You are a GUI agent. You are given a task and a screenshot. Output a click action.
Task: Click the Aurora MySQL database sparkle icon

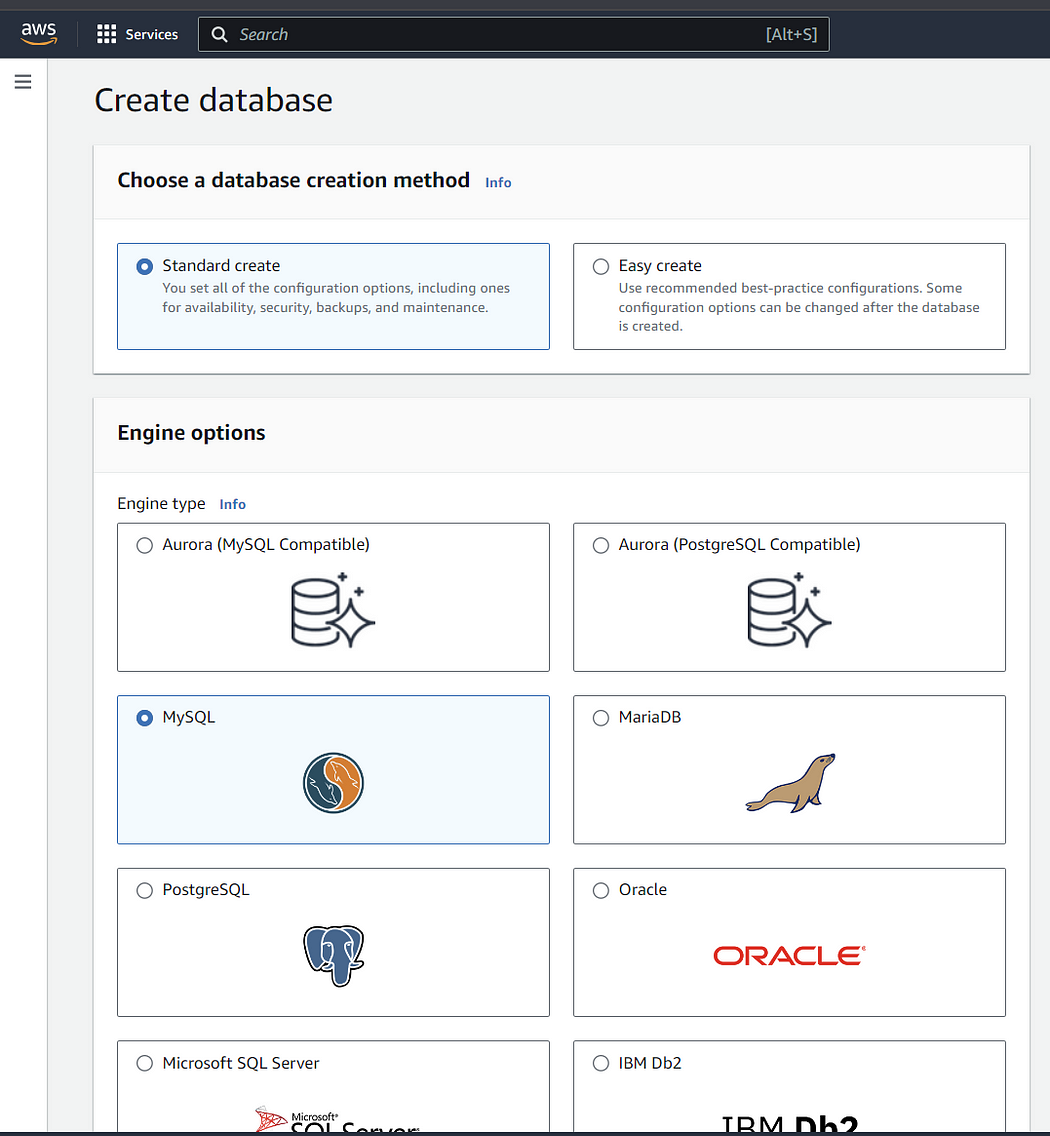pyautogui.click(x=333, y=609)
